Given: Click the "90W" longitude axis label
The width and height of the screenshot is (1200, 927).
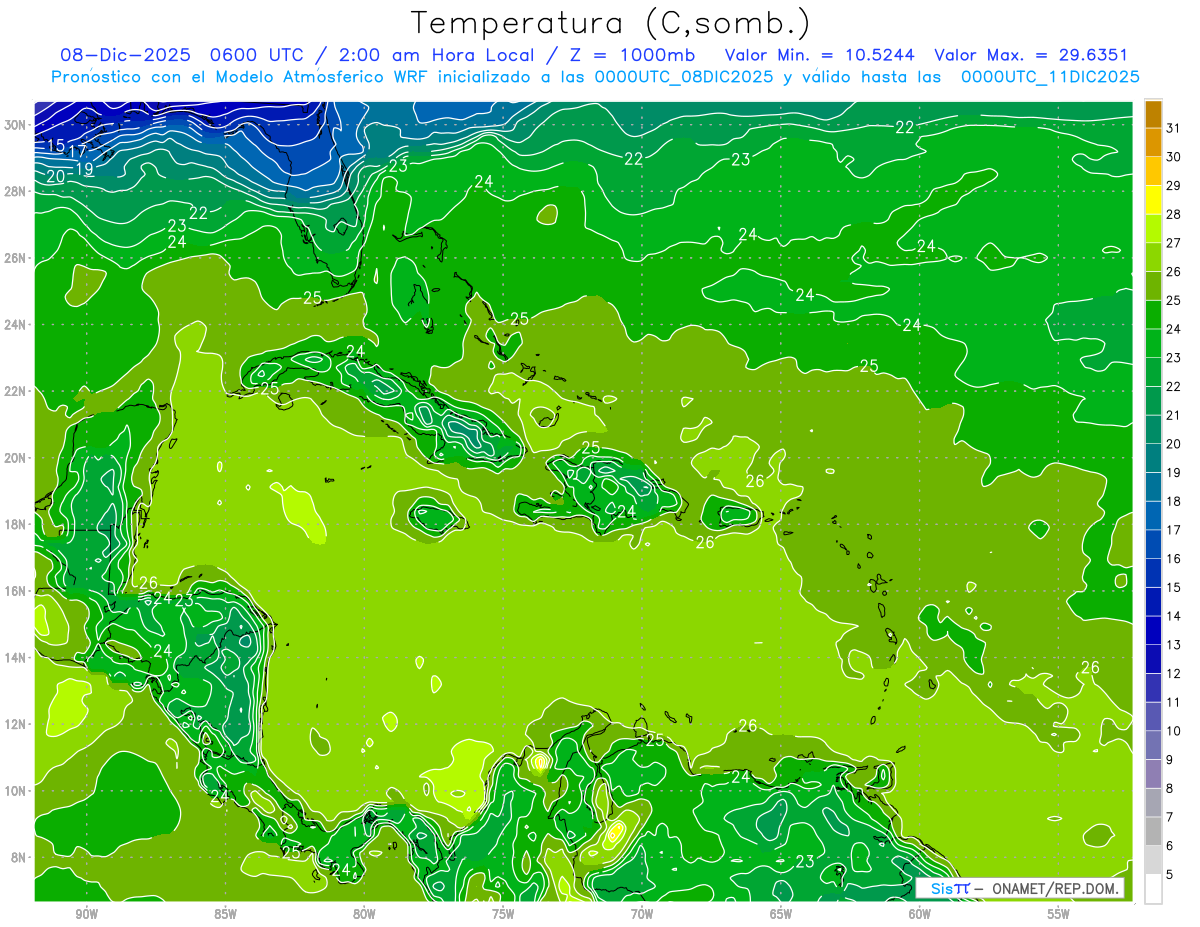Looking at the screenshot, I should (x=86, y=914).
